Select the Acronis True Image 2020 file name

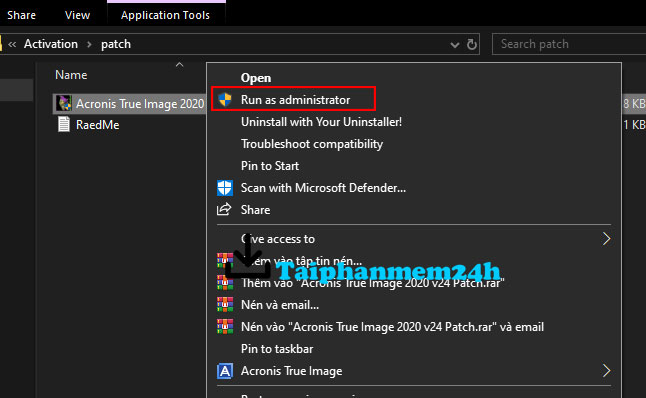pyautogui.click(x=140, y=104)
